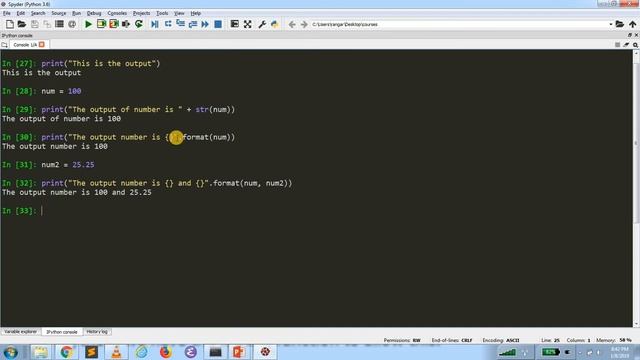Screen dimensions: 640x360
Task: Open the PYTHONPATH manager Python icon
Action: pyautogui.click(x=275, y=24)
